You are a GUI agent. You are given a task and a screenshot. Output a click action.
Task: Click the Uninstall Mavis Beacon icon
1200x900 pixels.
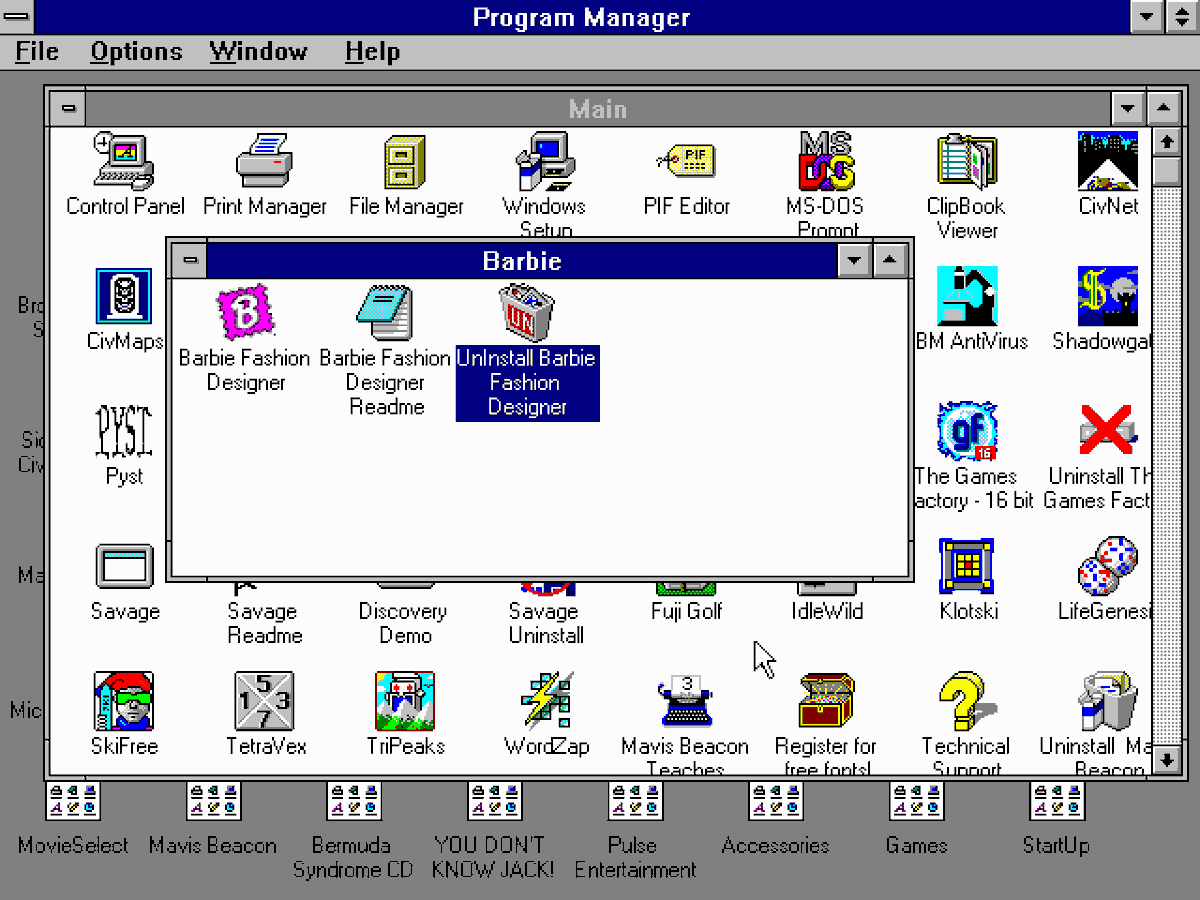coord(1108,701)
